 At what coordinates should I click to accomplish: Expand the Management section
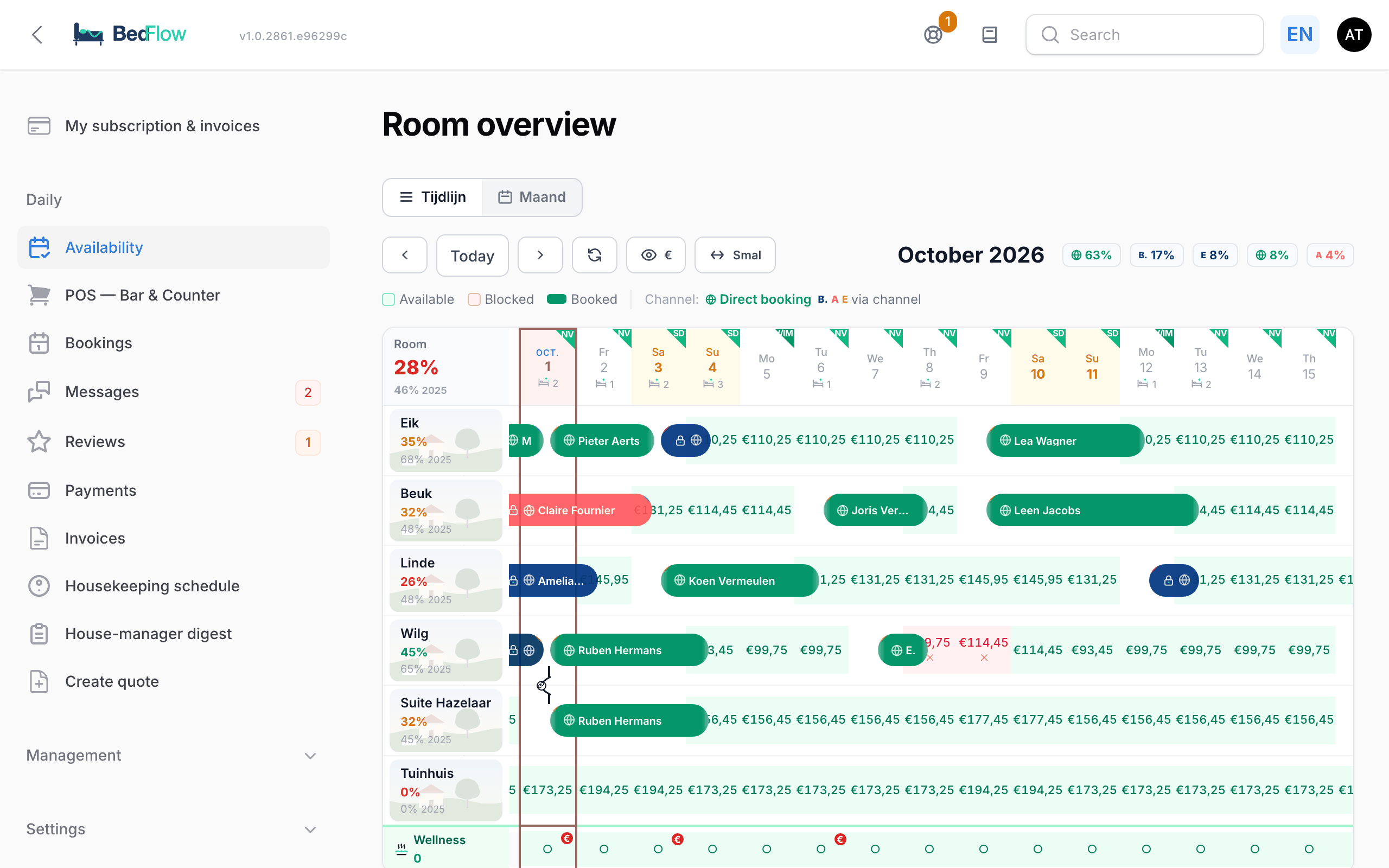click(173, 756)
